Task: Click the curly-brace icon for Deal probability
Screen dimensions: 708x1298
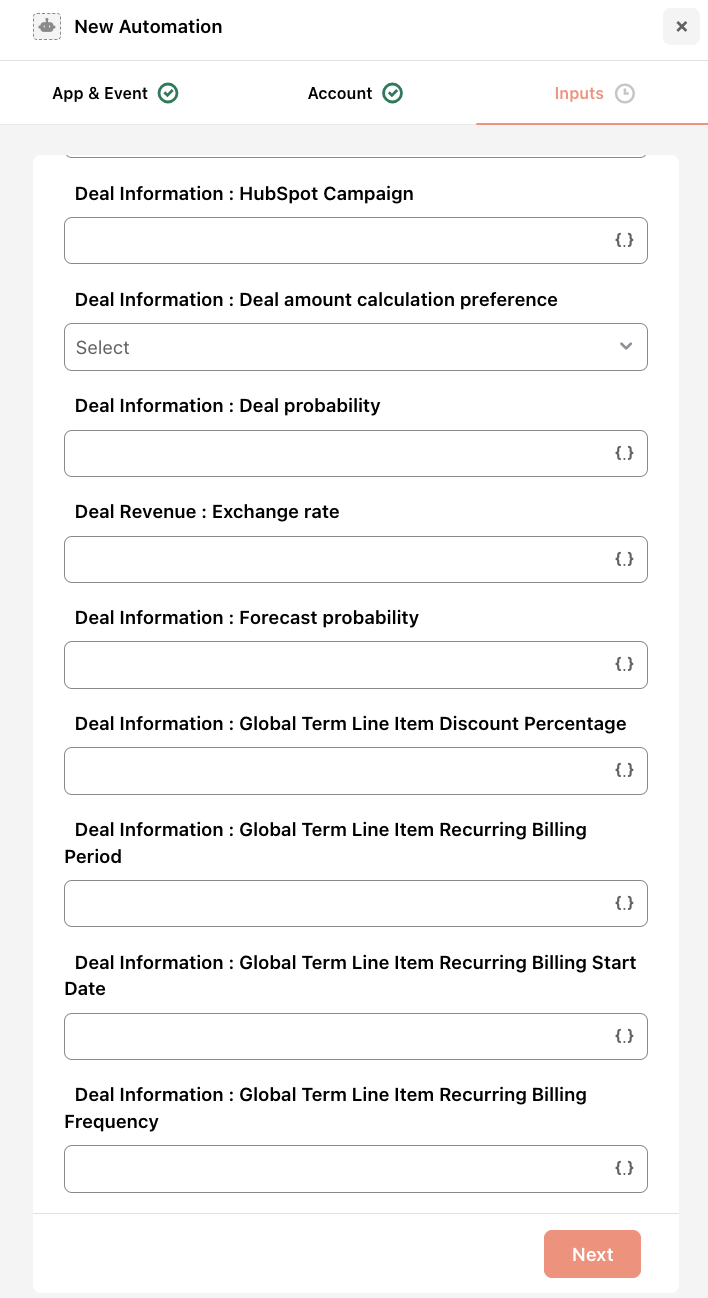Action: point(624,453)
